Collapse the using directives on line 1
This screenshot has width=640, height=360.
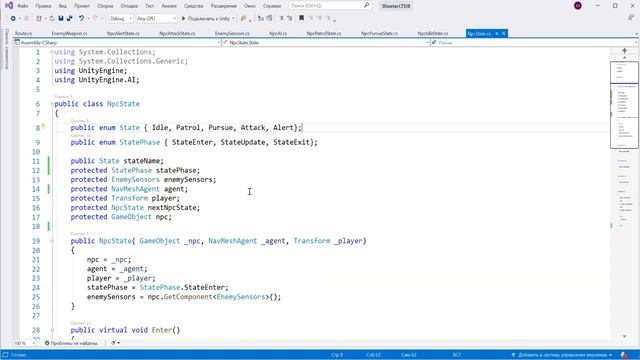(x=52, y=52)
